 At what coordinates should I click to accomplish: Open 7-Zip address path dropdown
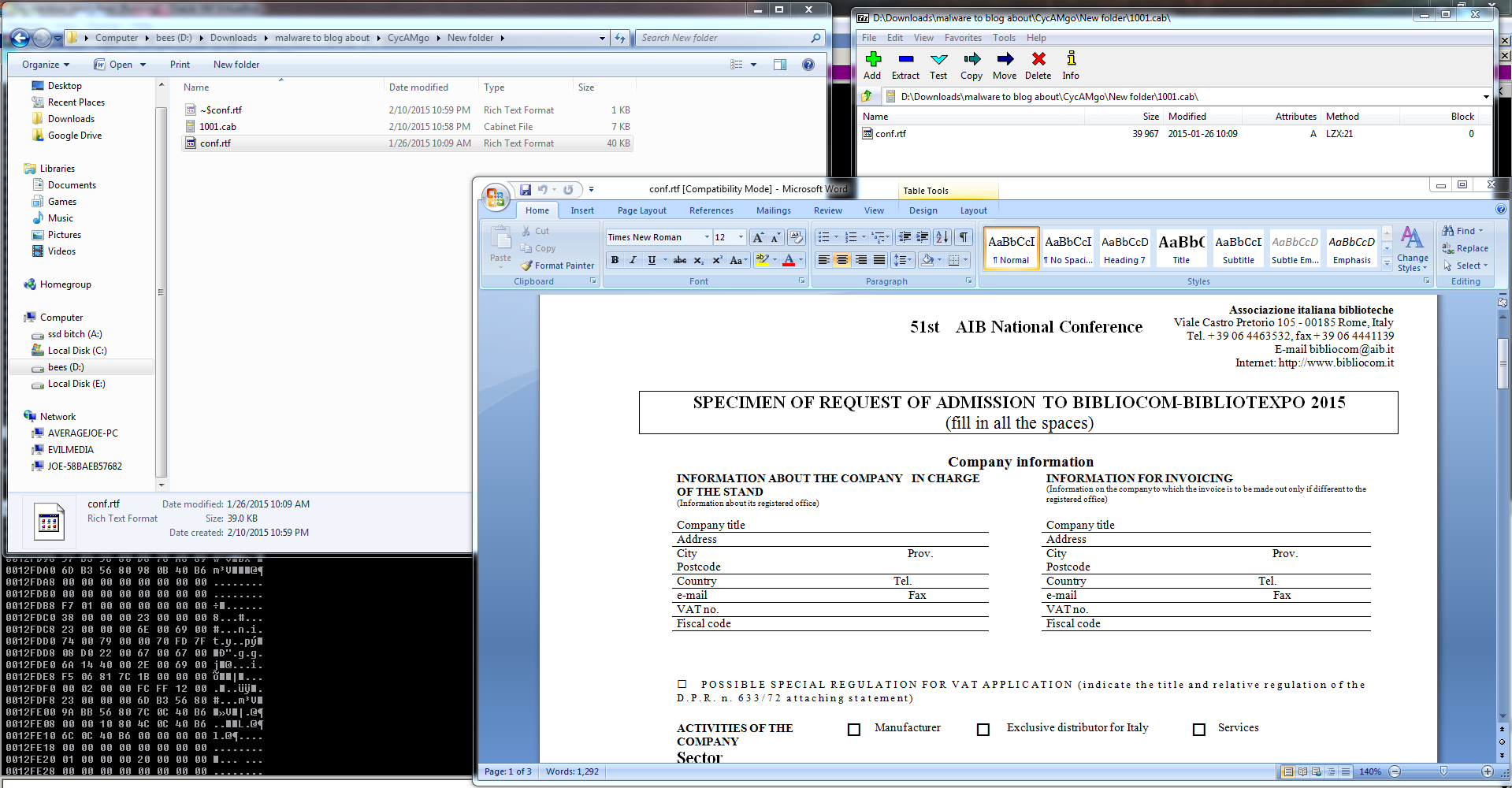(x=1486, y=97)
